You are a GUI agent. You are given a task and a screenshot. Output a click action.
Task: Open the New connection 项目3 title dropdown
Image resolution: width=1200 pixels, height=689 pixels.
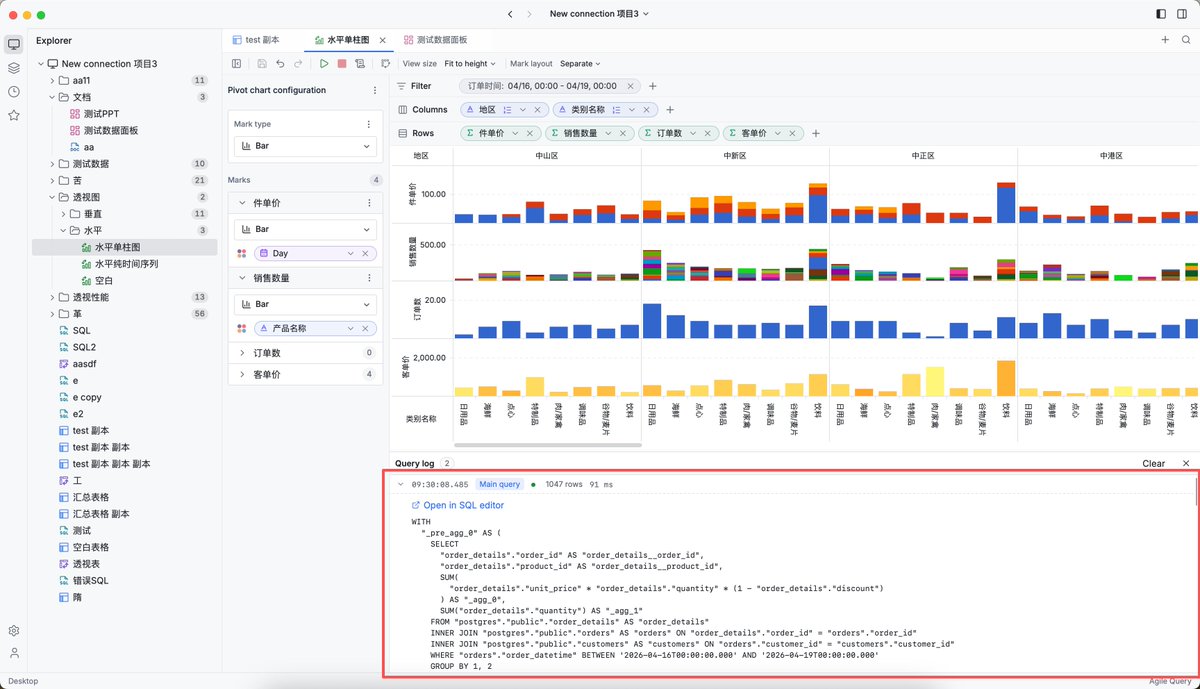click(x=599, y=14)
